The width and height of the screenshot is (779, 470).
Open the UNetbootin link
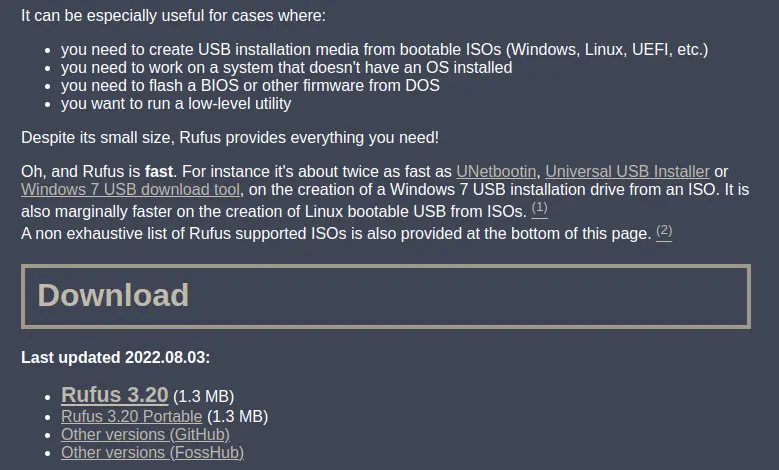point(496,171)
